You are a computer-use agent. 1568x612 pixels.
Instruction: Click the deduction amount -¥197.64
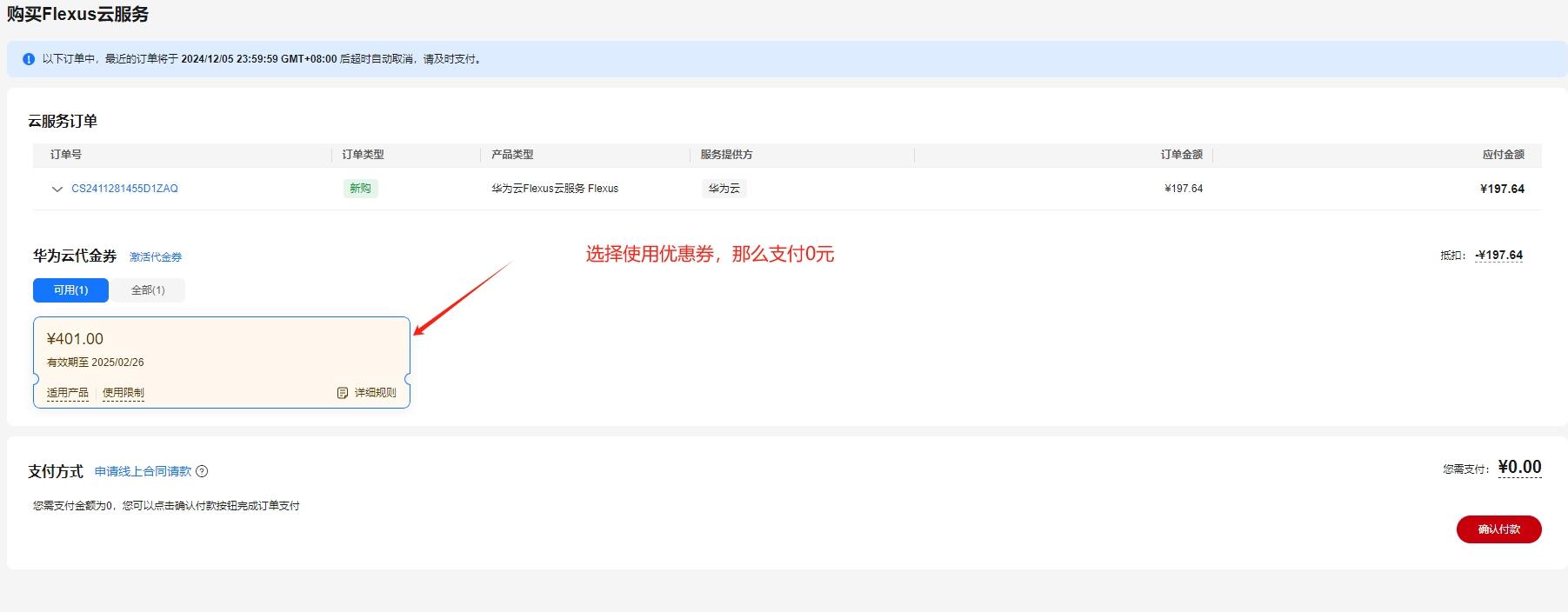pos(1499,256)
